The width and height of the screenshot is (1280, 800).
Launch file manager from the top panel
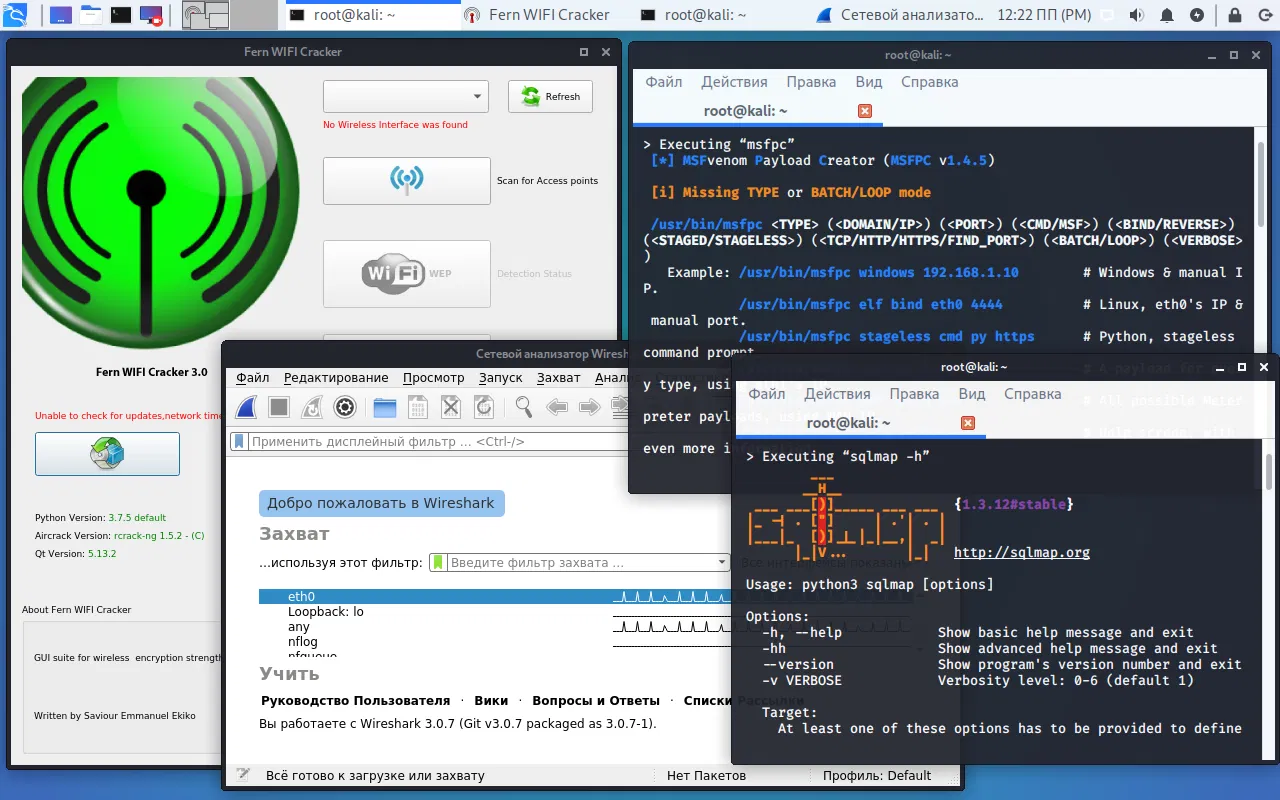91,15
